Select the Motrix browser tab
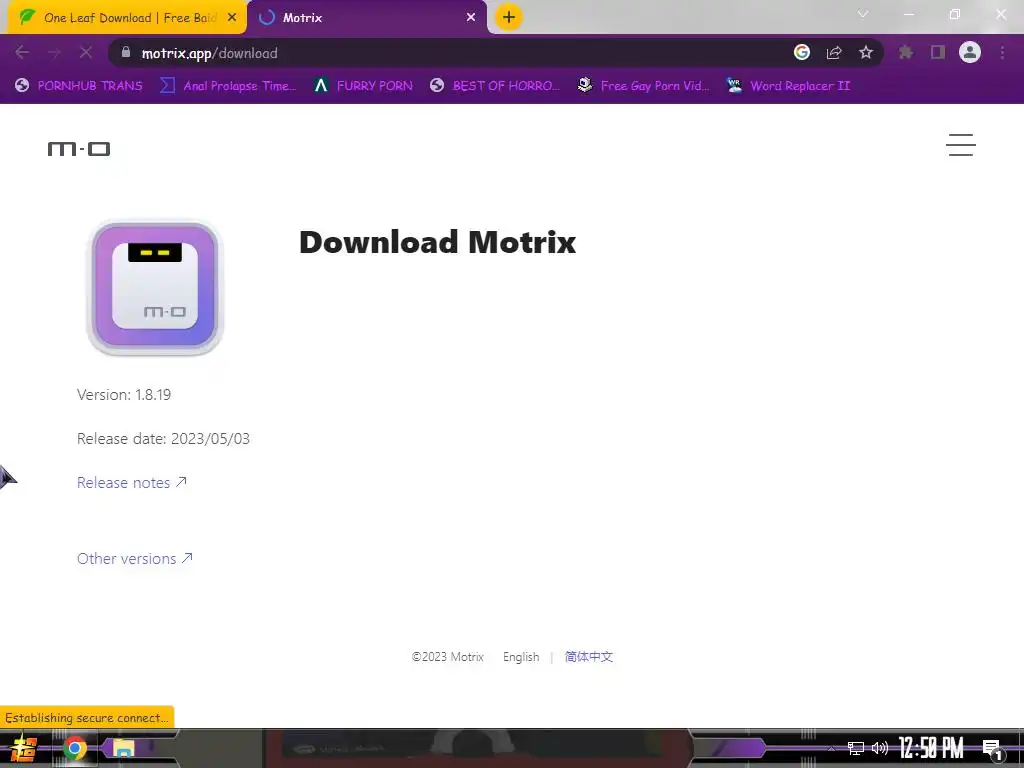This screenshot has width=1024, height=768. point(369,18)
